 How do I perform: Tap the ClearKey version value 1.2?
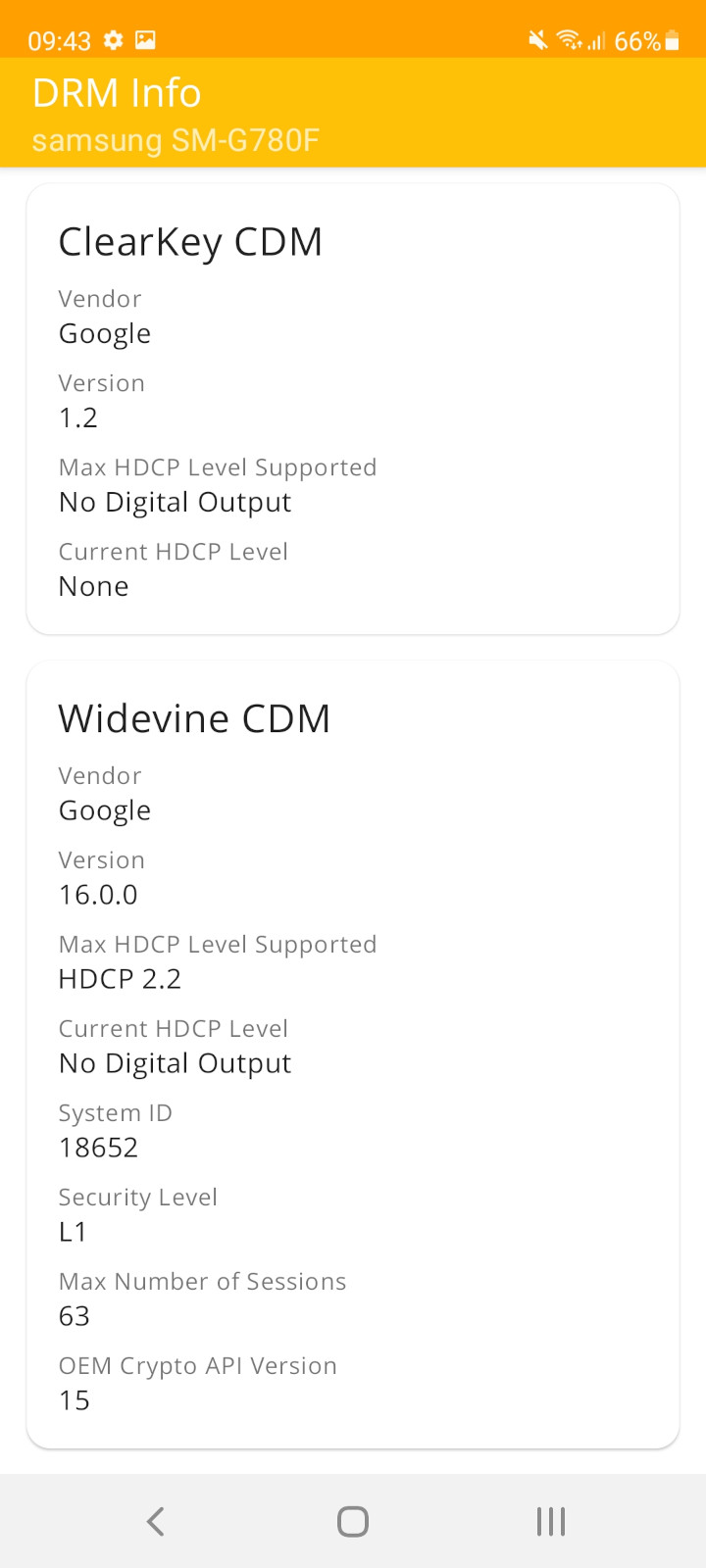(78, 417)
